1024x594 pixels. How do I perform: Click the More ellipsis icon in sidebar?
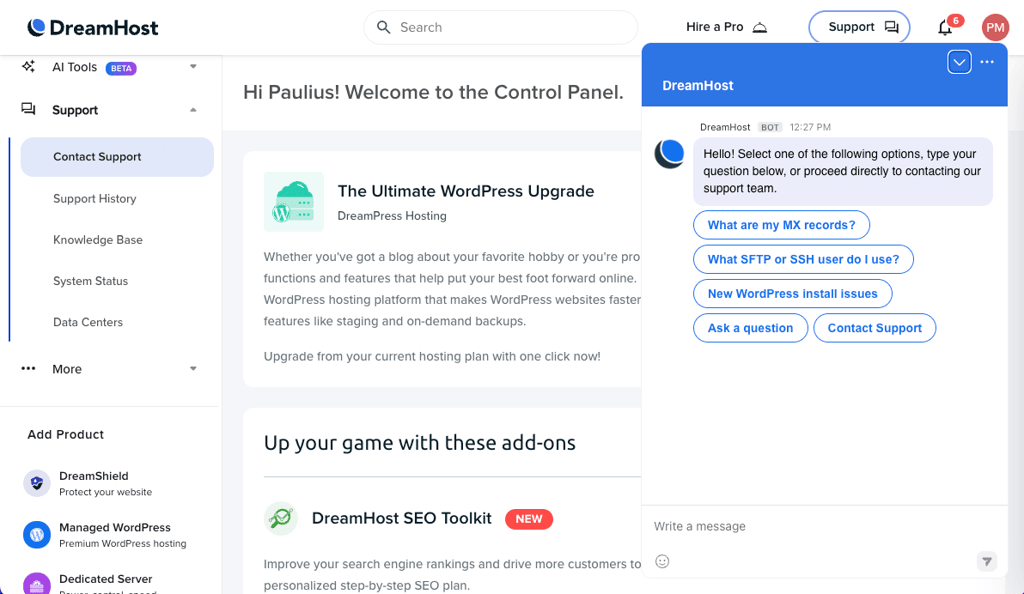28,368
